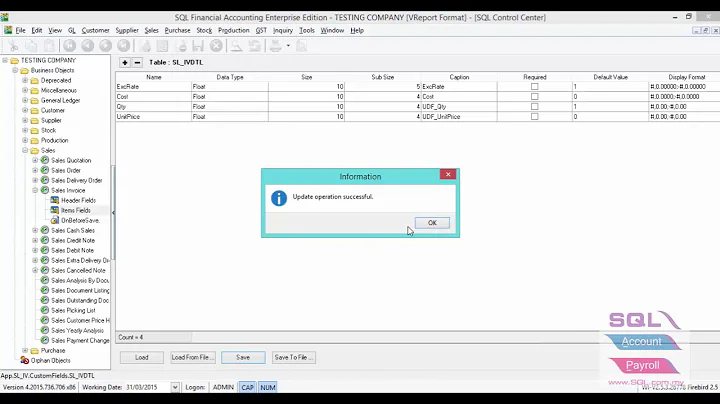Click the blue information icon in dialog
This screenshot has width=720, height=404.
(279, 198)
